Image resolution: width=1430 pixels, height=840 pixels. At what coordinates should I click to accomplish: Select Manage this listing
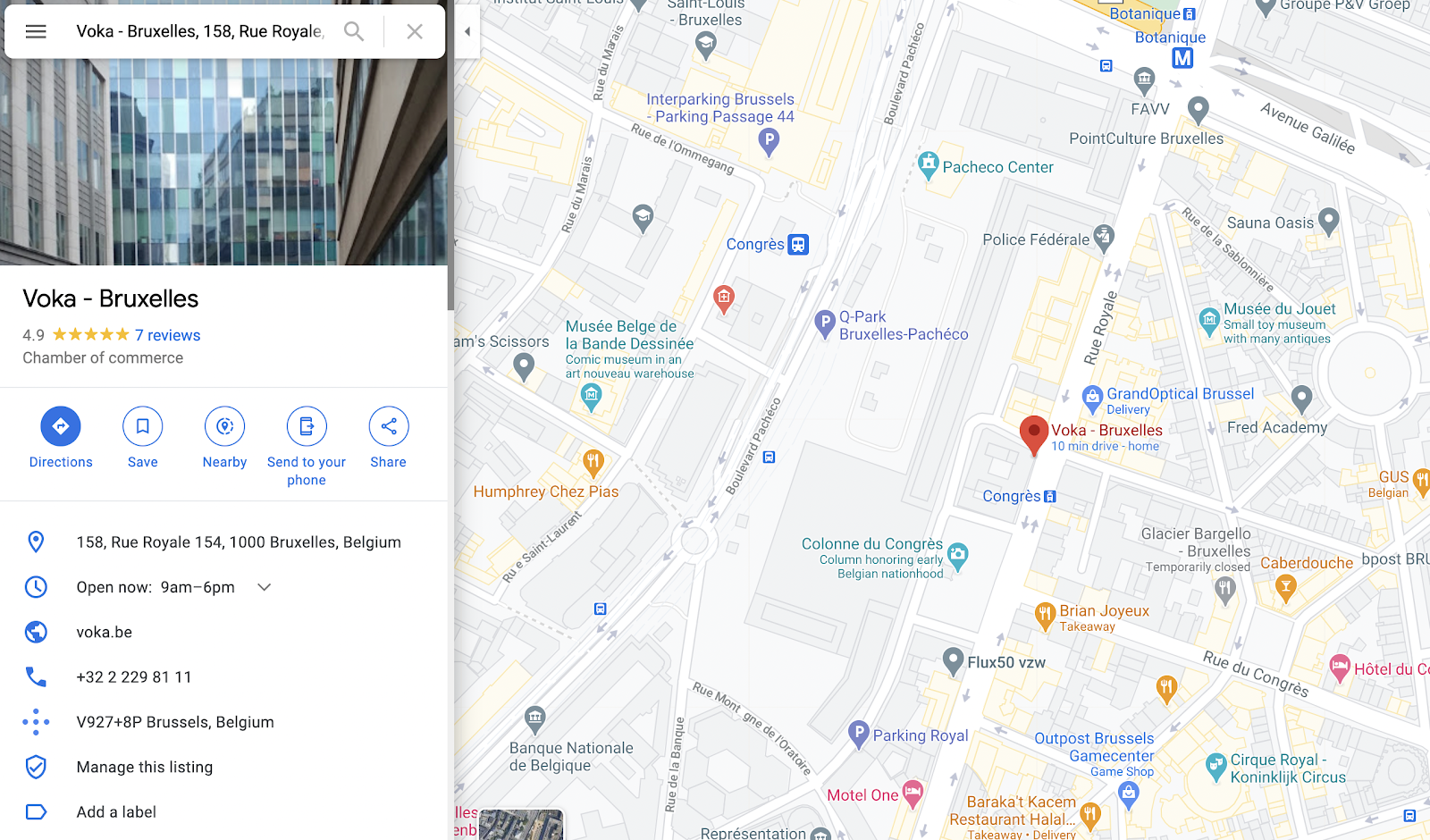(x=145, y=767)
